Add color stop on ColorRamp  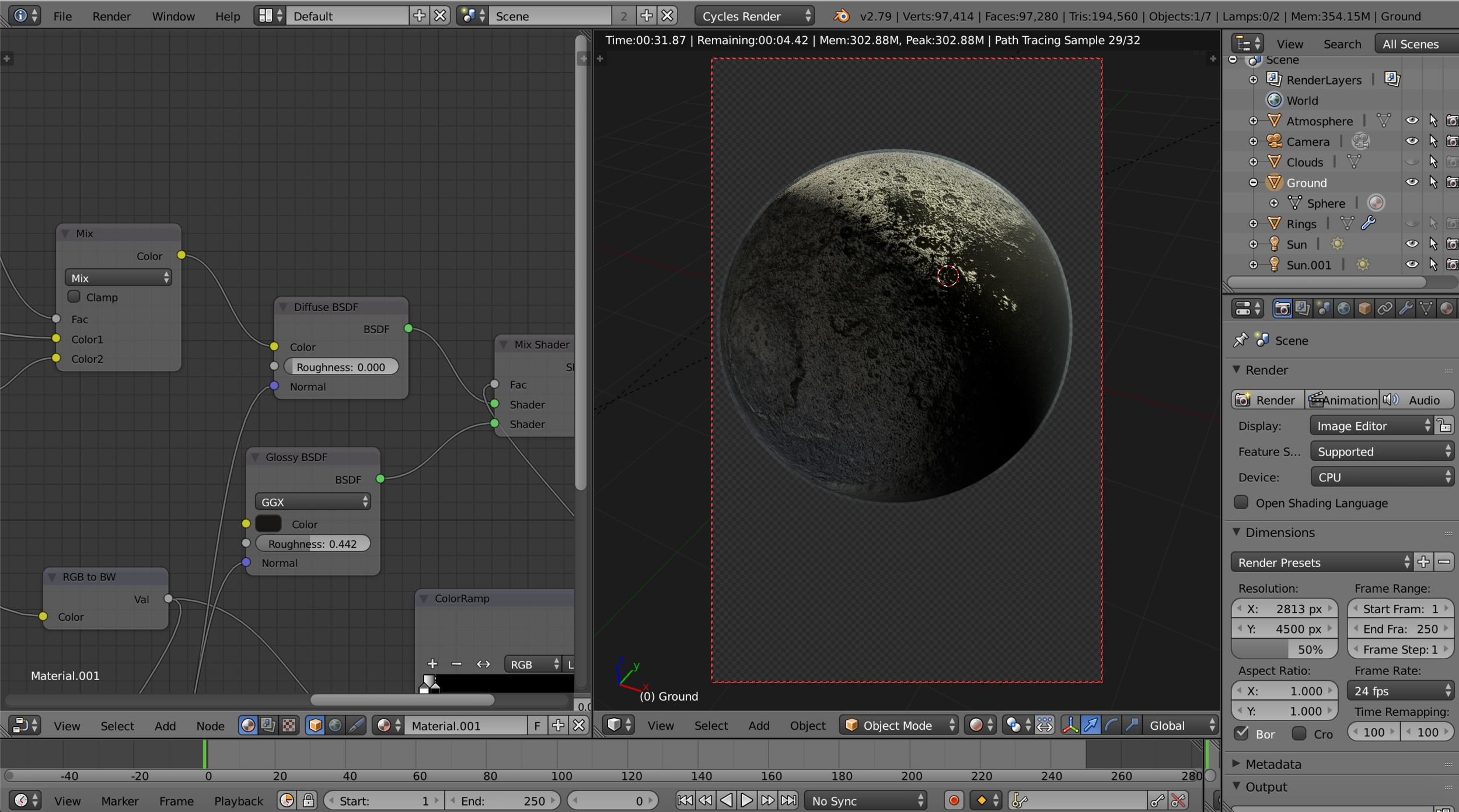(x=432, y=664)
